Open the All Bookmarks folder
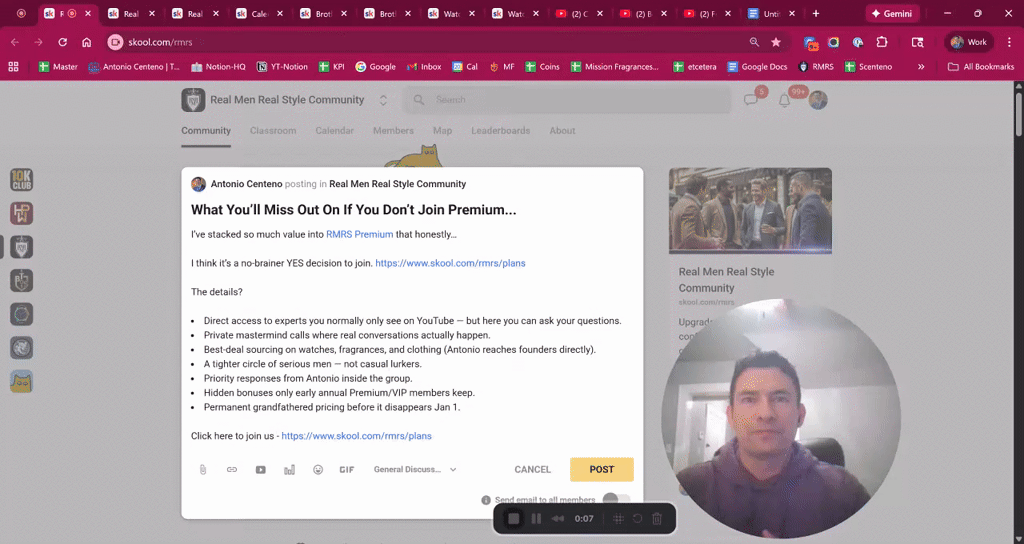Screen dimensions: 1024x544 [981, 67]
